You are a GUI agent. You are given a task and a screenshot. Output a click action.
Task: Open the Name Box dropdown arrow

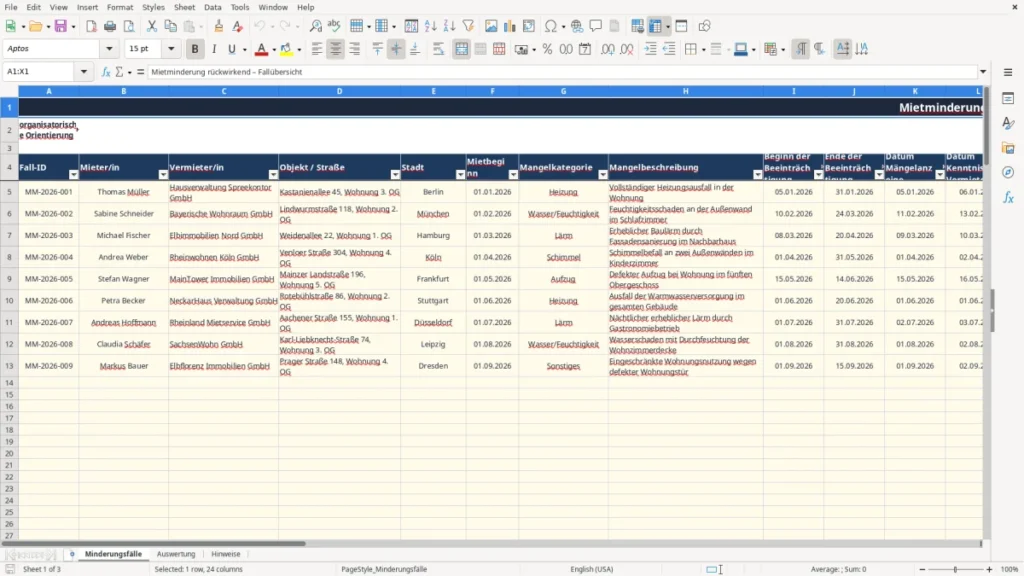coord(84,72)
